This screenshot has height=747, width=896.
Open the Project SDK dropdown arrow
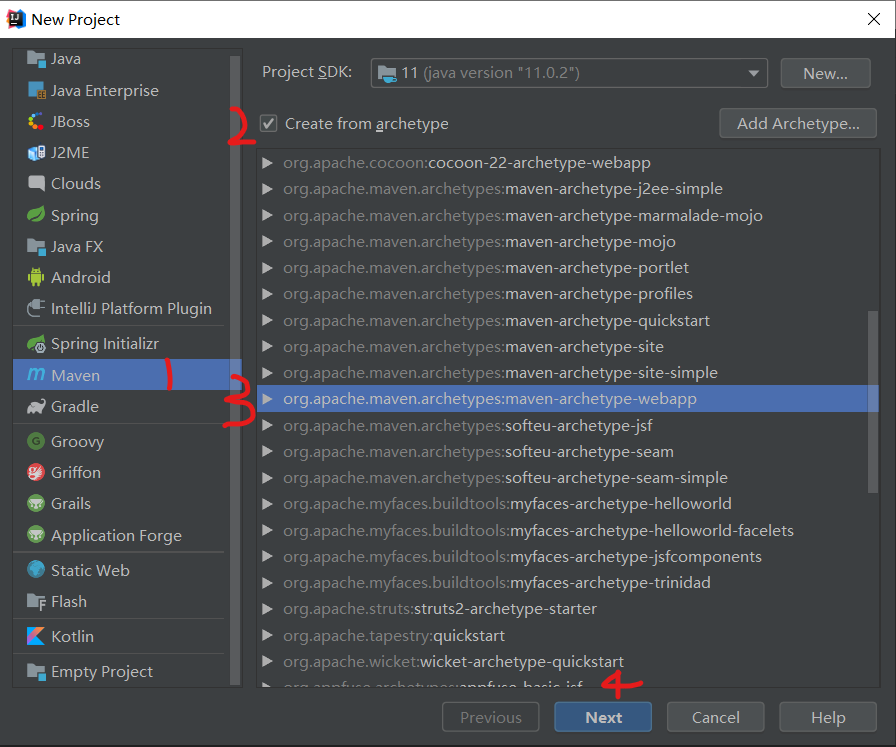pyautogui.click(x=754, y=73)
